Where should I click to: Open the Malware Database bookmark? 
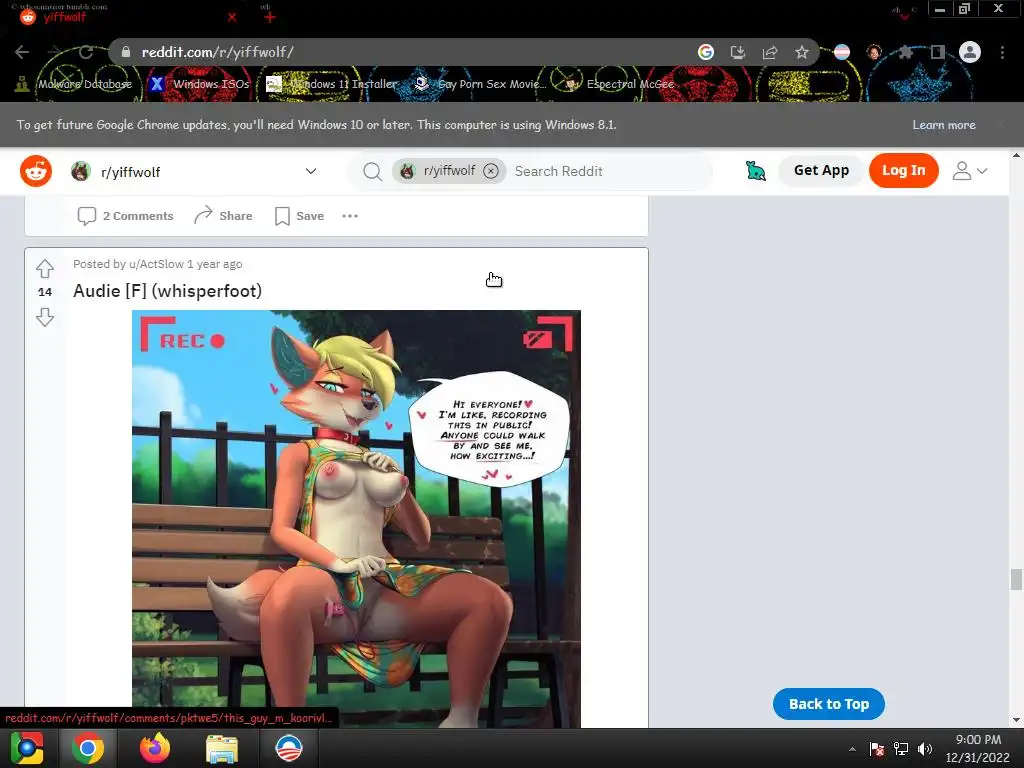pyautogui.click(x=74, y=84)
